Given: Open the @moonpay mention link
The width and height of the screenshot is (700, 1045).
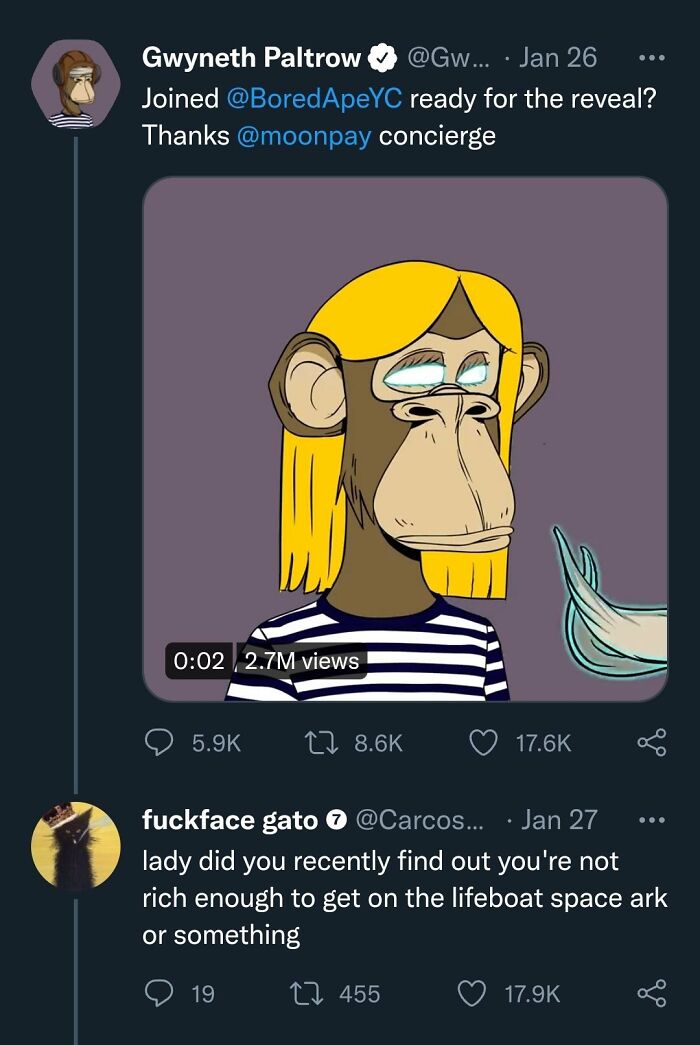Looking at the screenshot, I should pos(304,134).
